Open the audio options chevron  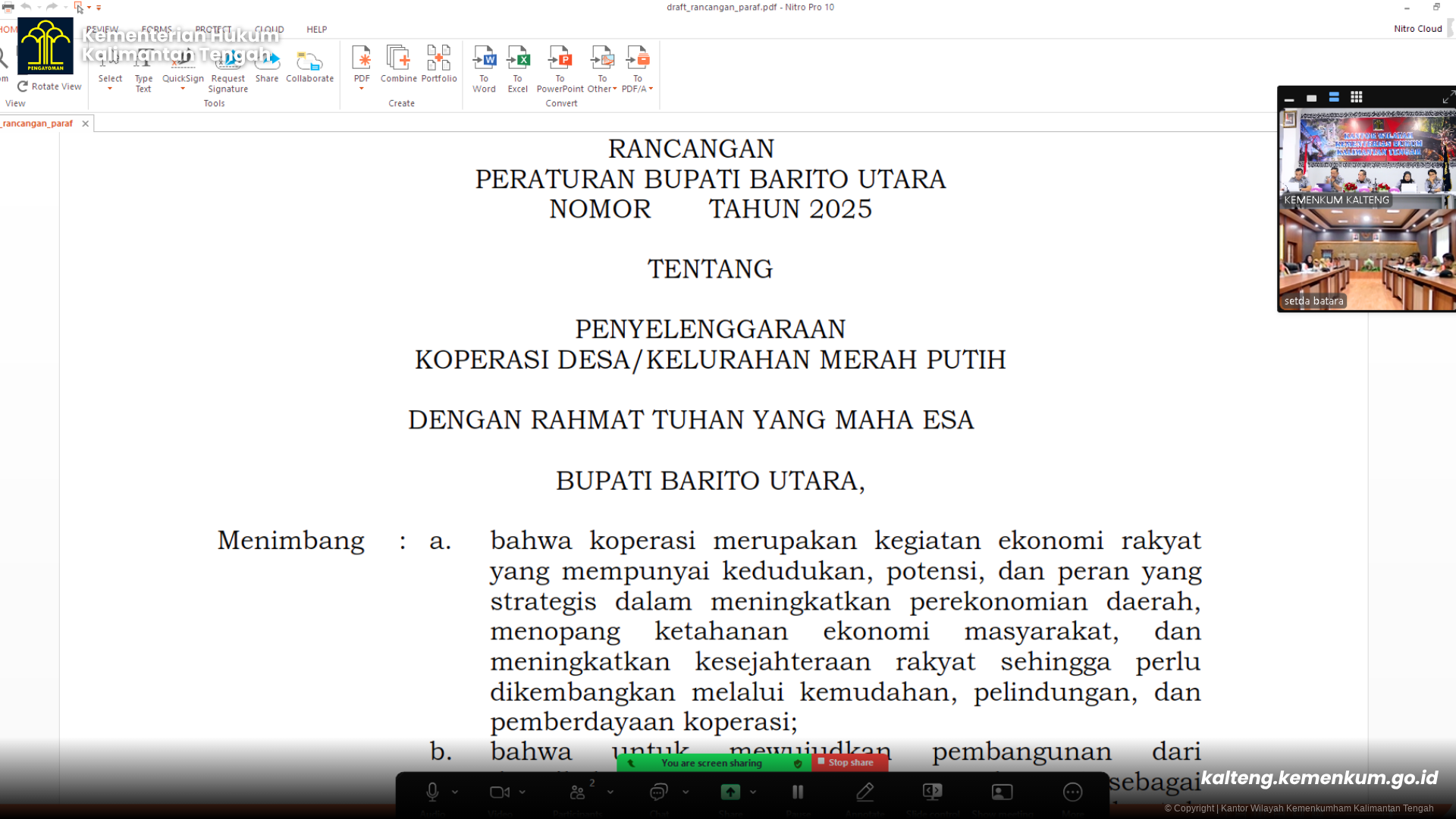coord(455,792)
